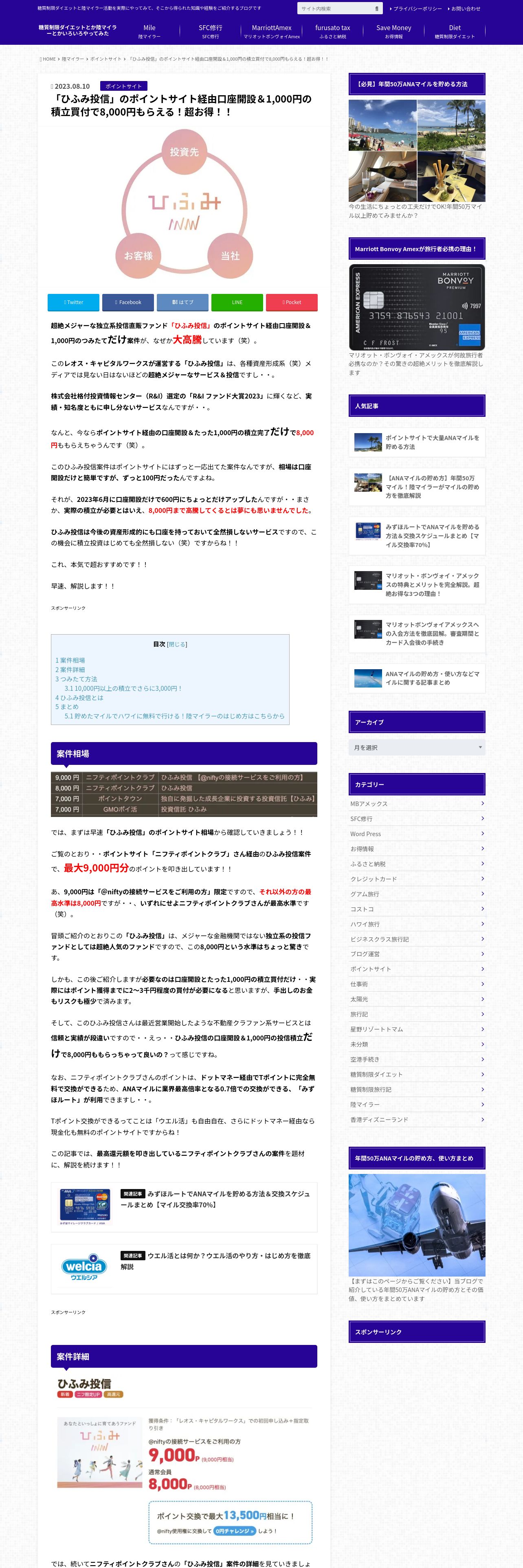Open the お得情報 category
The image size is (523, 1568).
click(416, 849)
